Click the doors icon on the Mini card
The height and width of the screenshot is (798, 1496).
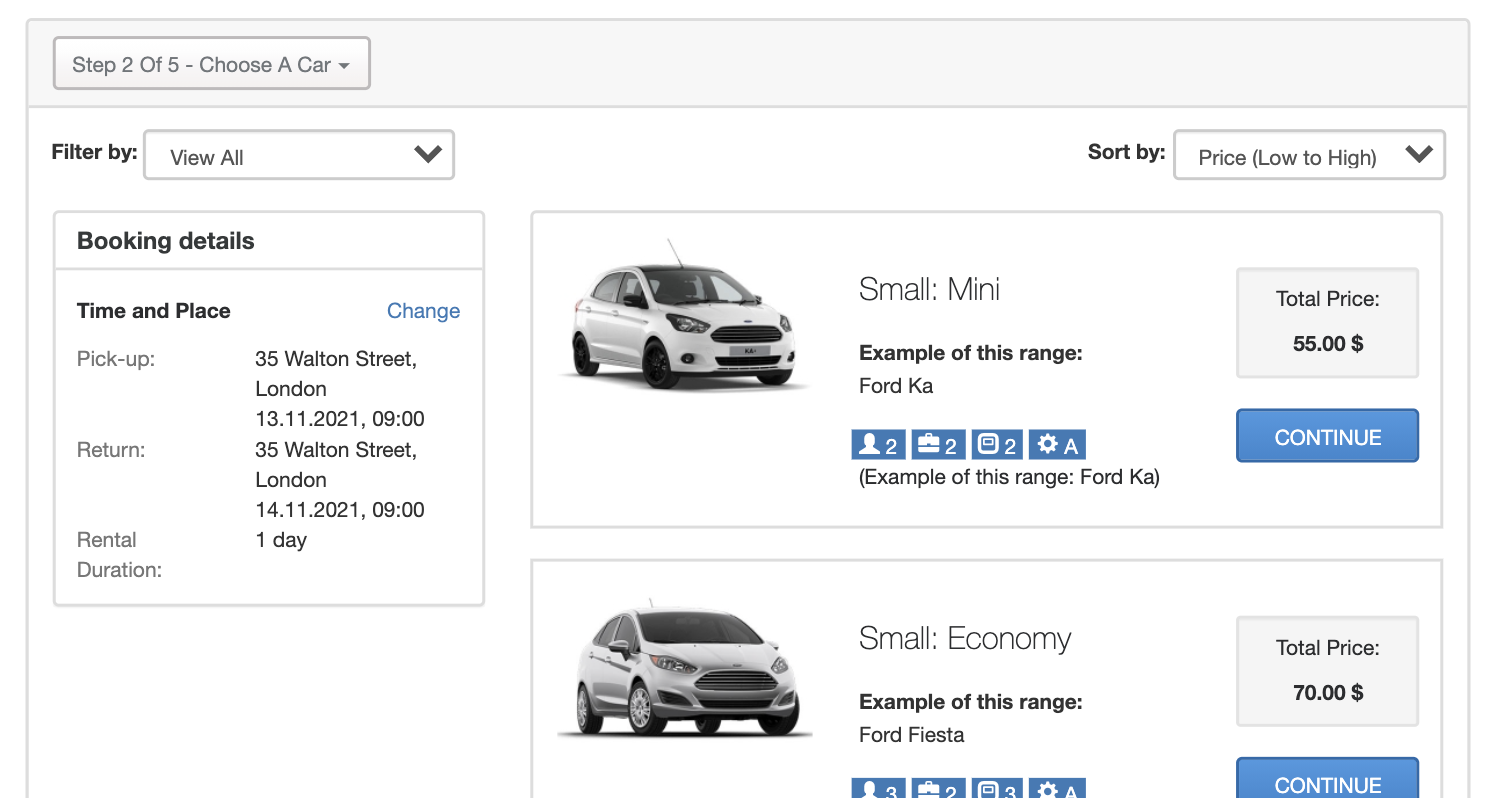click(996, 444)
